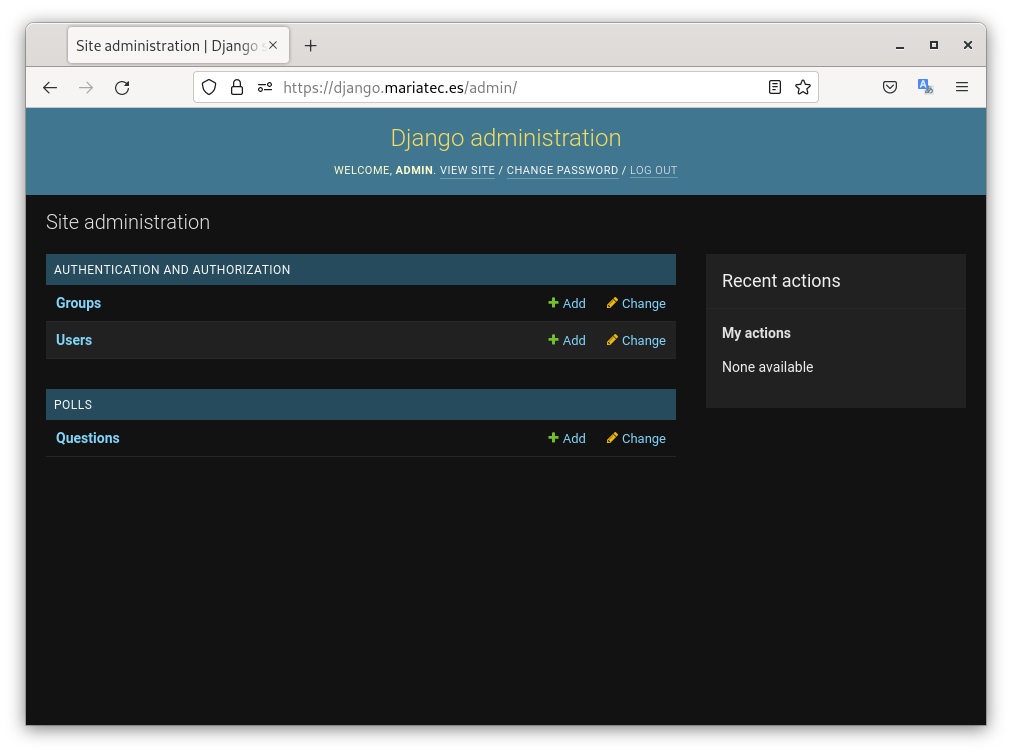Viewport: 1012px width, 754px height.
Task: Click the Change Password link
Action: click(562, 171)
